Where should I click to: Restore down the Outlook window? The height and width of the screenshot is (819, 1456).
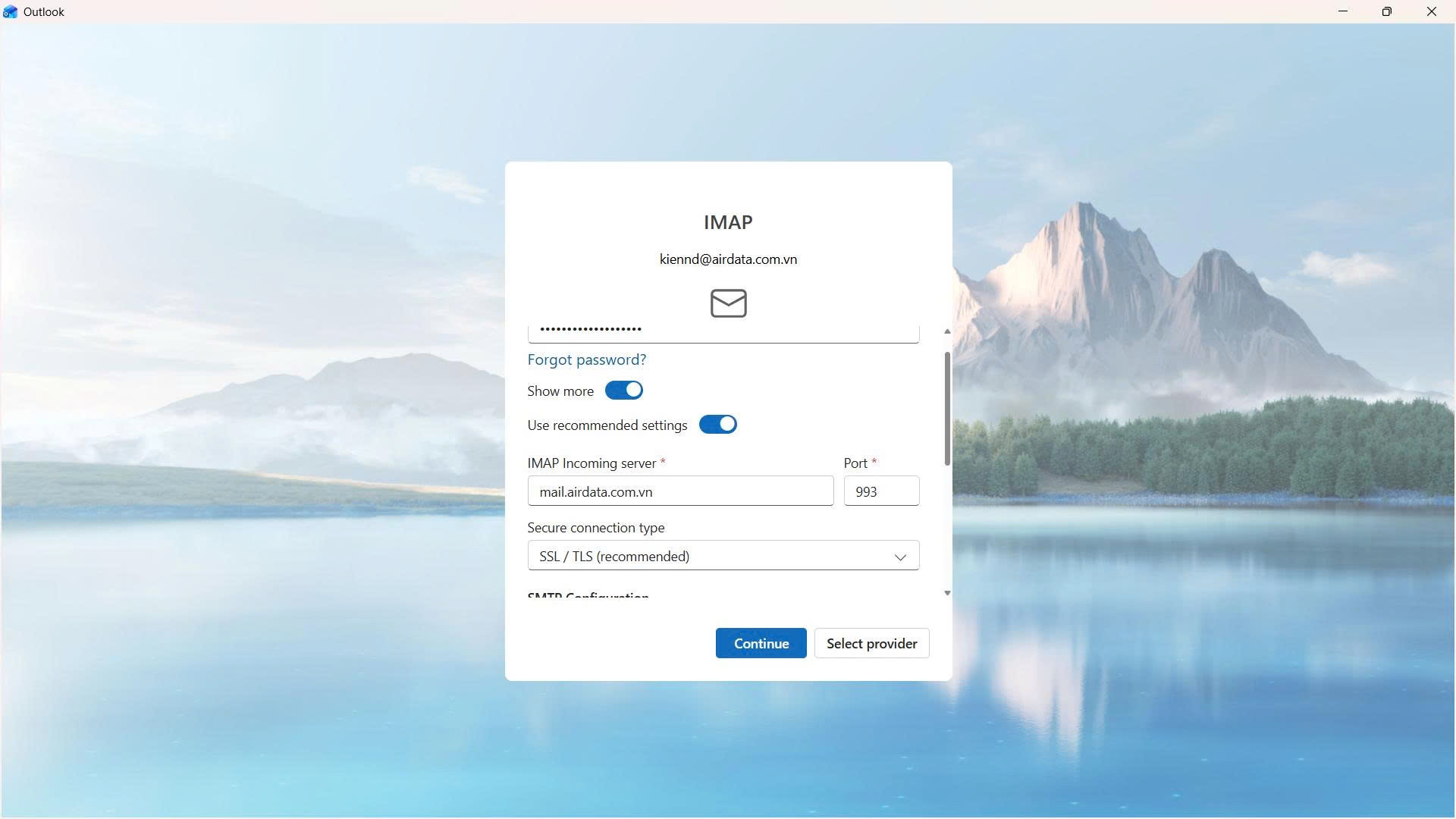pos(1386,11)
